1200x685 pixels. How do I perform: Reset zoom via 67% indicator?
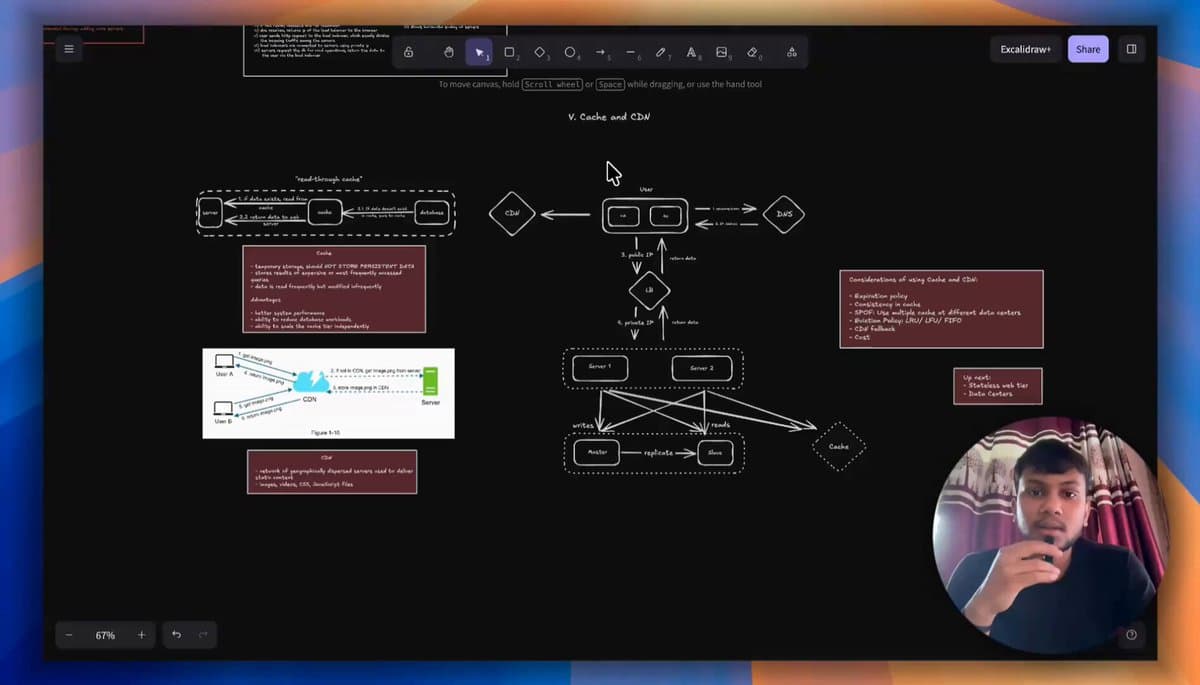(x=105, y=635)
